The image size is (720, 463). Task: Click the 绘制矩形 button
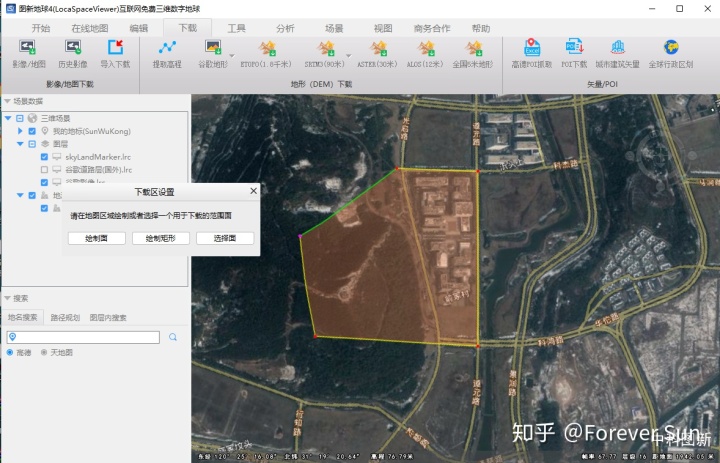[161, 238]
